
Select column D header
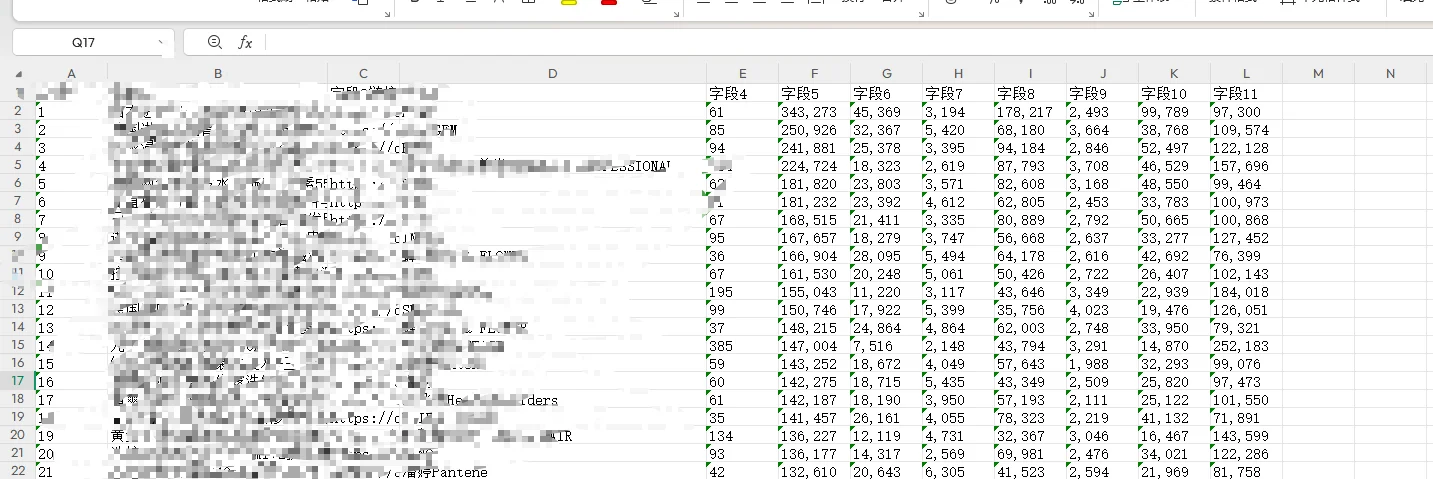[x=553, y=74]
